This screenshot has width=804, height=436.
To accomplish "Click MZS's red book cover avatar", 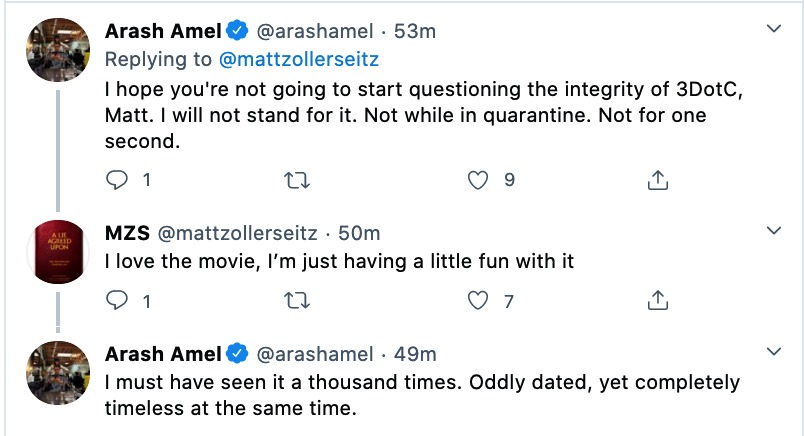I will [x=58, y=252].
